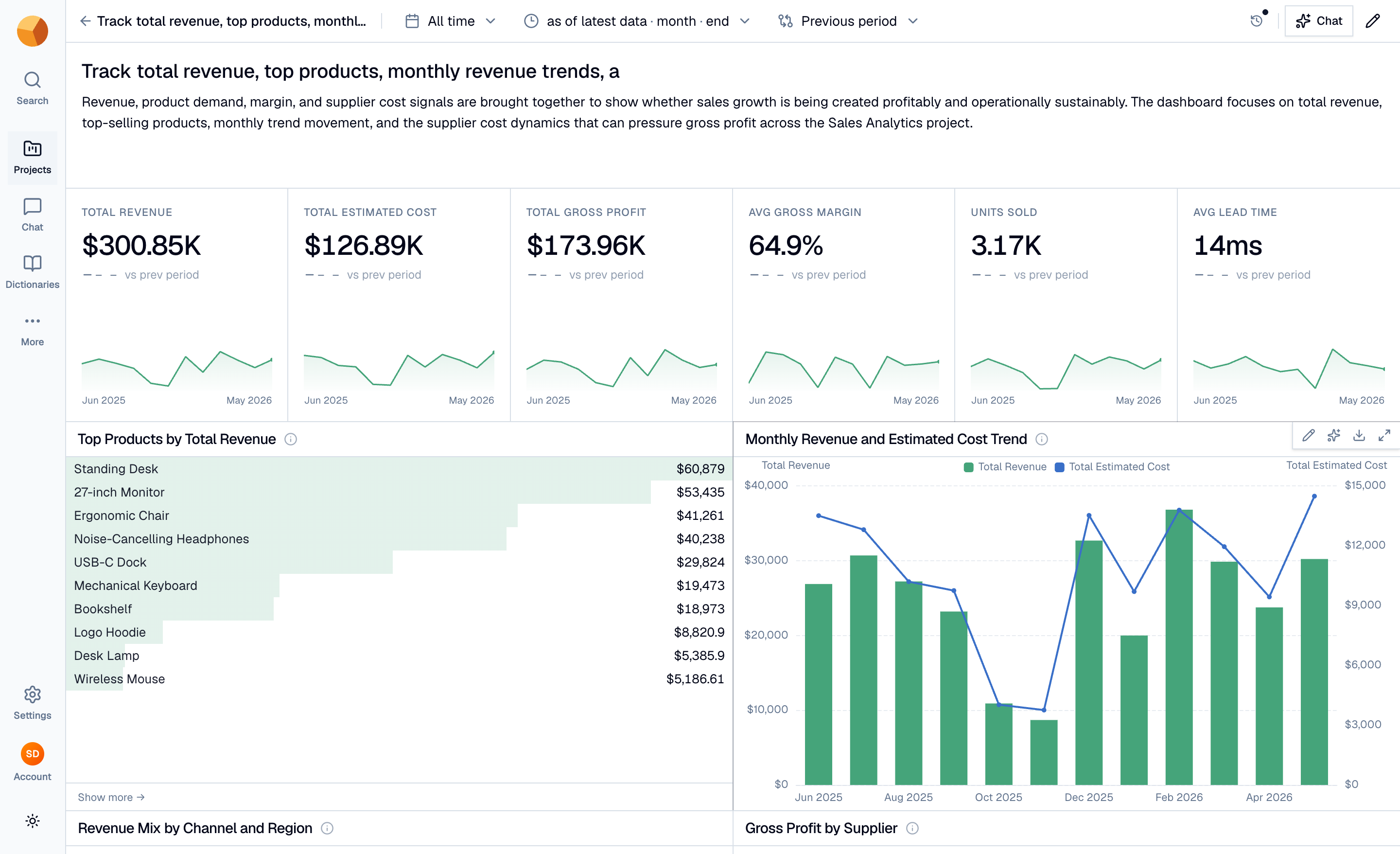
Task: Click the $126.89K Total Estimated Cost value
Action: coord(364,245)
